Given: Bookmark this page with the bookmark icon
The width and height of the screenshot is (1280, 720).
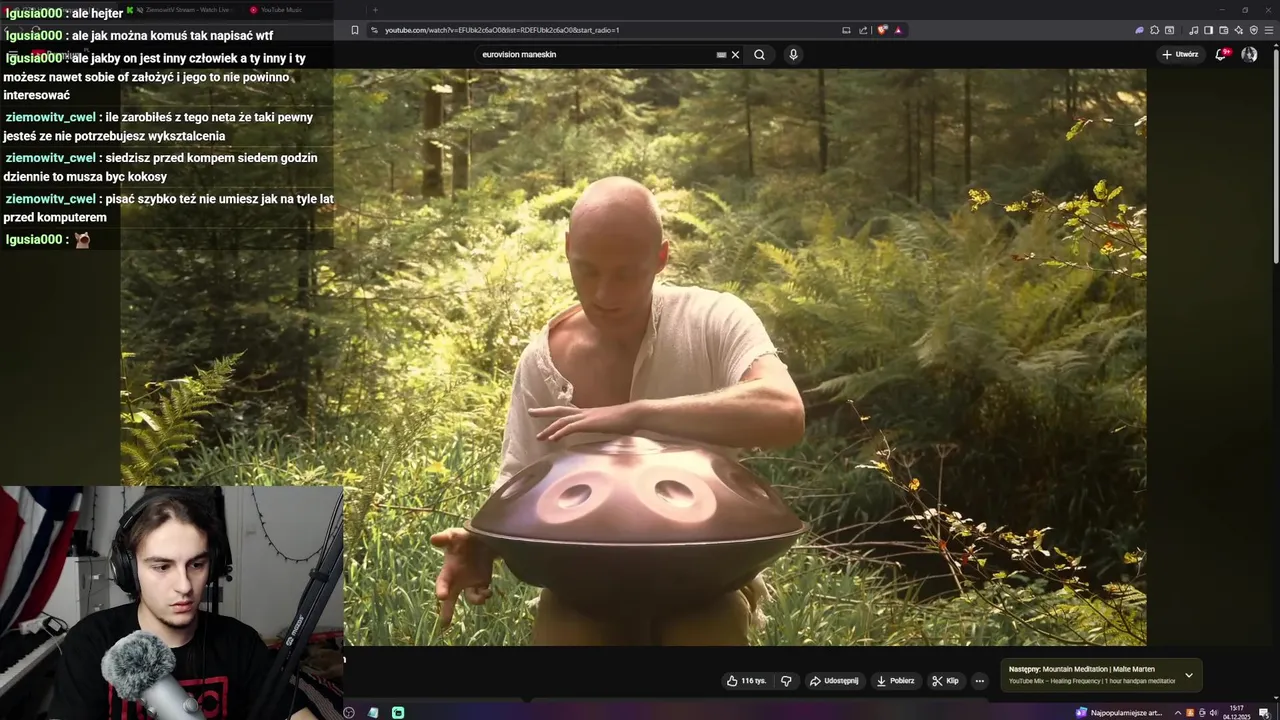Looking at the screenshot, I should click(x=354, y=30).
